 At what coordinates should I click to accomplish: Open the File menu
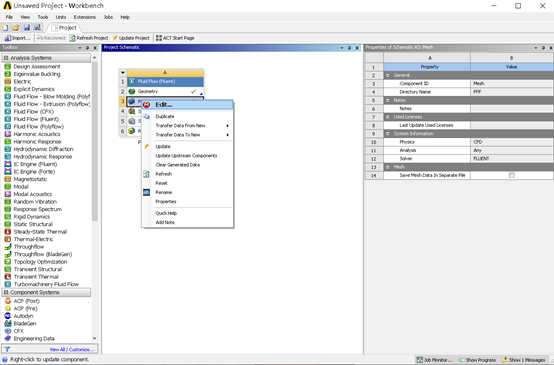[9, 17]
